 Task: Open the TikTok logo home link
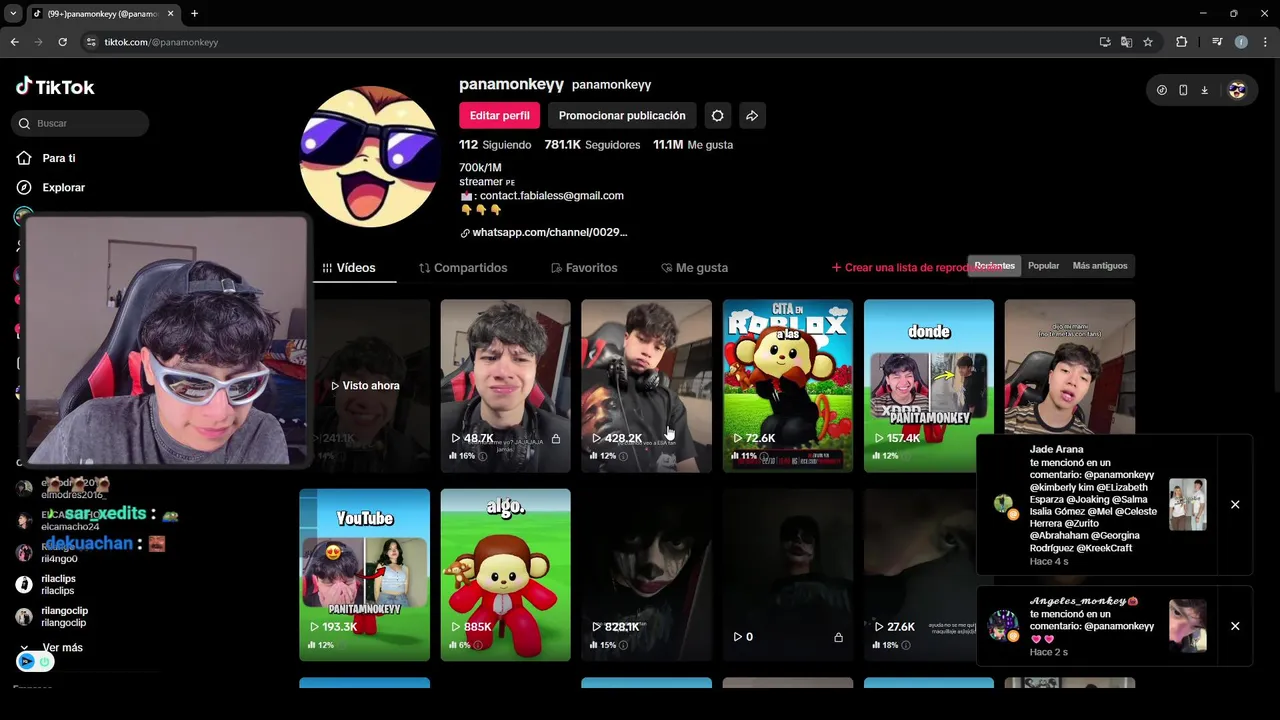point(55,87)
